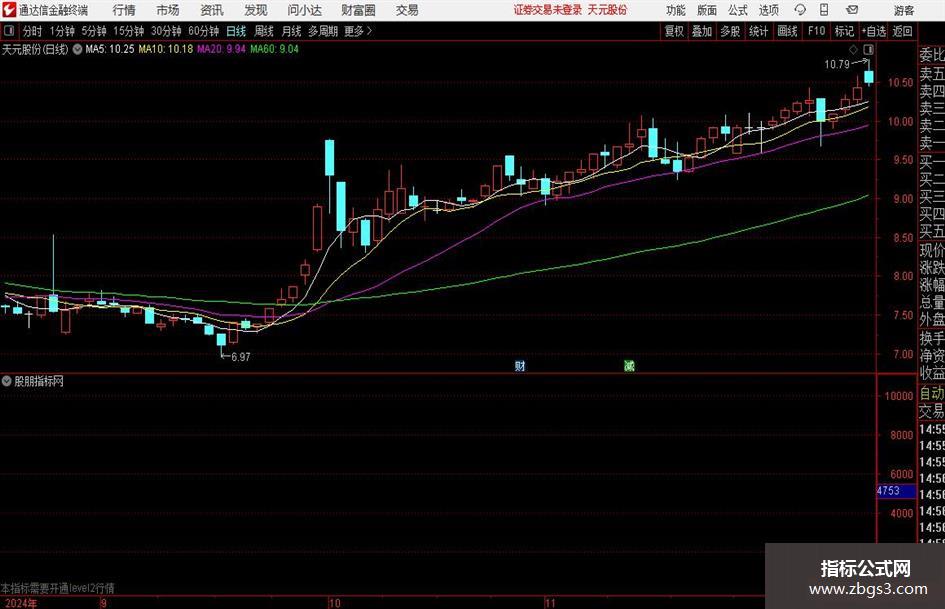Image resolution: width=945 pixels, height=609 pixels.
Task: Click 本指标需要开通level2行情 notice
Action: [x=57, y=588]
